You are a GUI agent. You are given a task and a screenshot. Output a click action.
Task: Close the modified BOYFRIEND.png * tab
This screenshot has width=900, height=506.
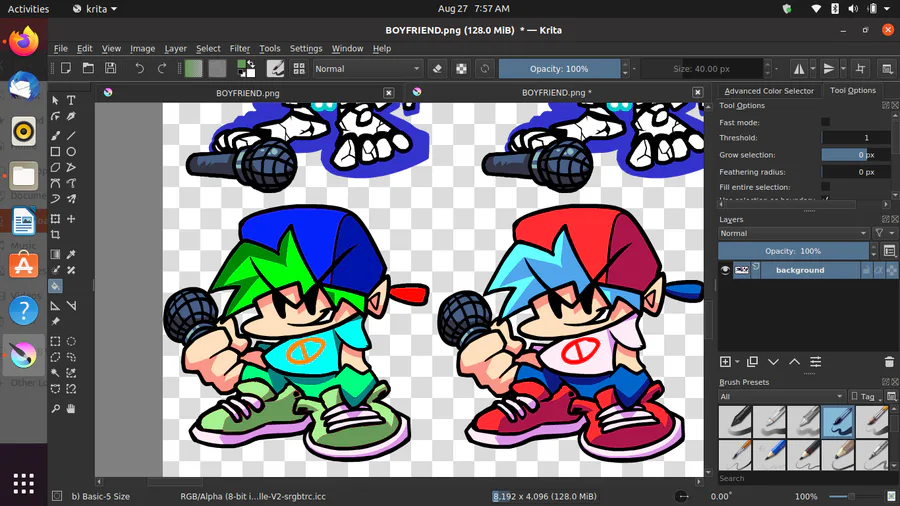click(x=697, y=92)
